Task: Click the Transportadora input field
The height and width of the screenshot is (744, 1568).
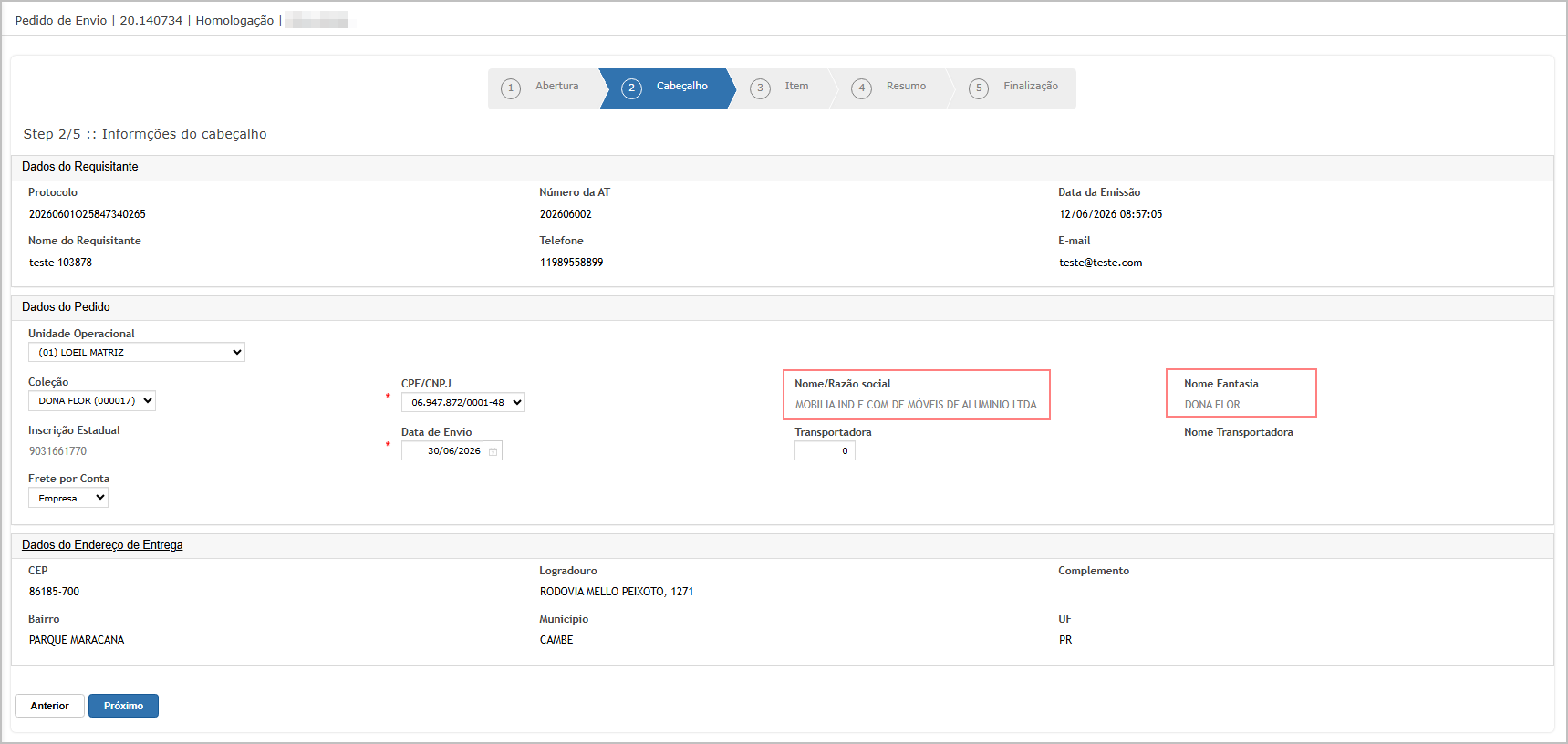Action: coord(825,450)
